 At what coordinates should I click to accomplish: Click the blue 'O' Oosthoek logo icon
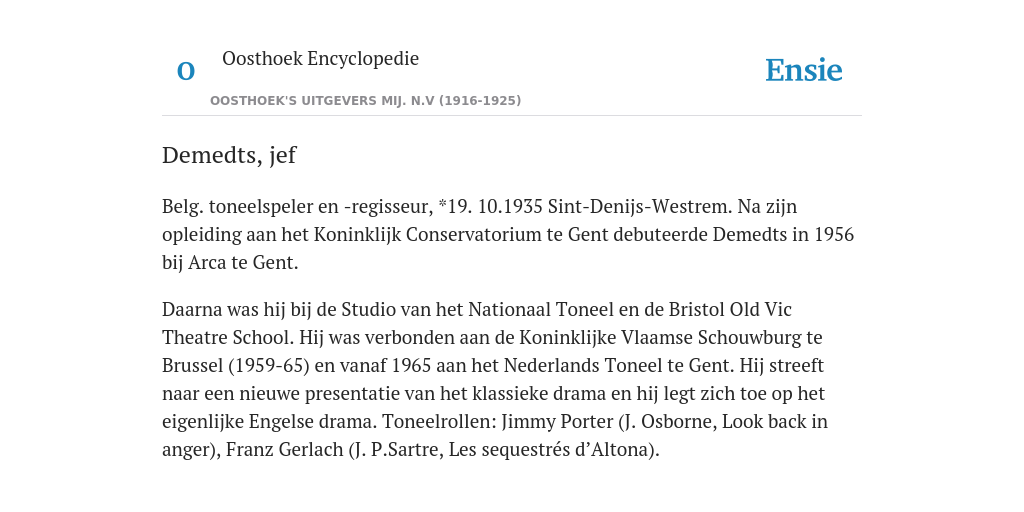tap(186, 71)
